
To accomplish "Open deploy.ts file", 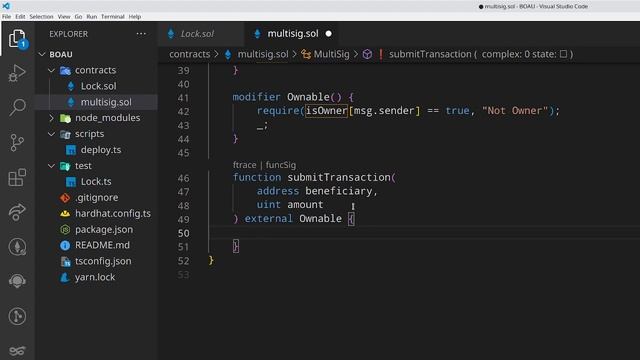I will point(101,150).
